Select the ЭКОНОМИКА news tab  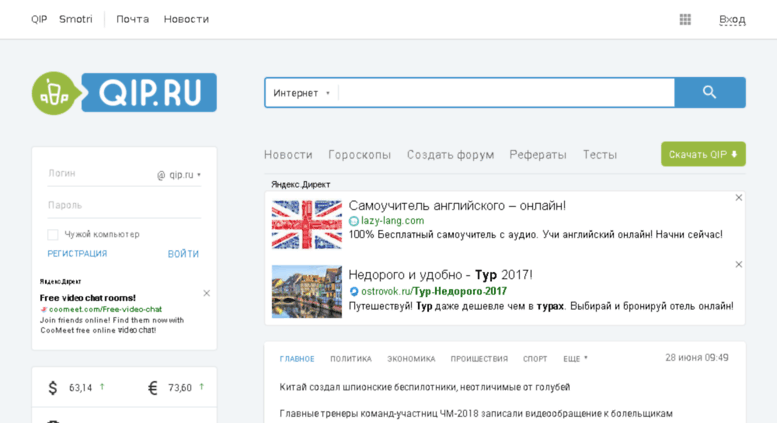[x=411, y=359]
